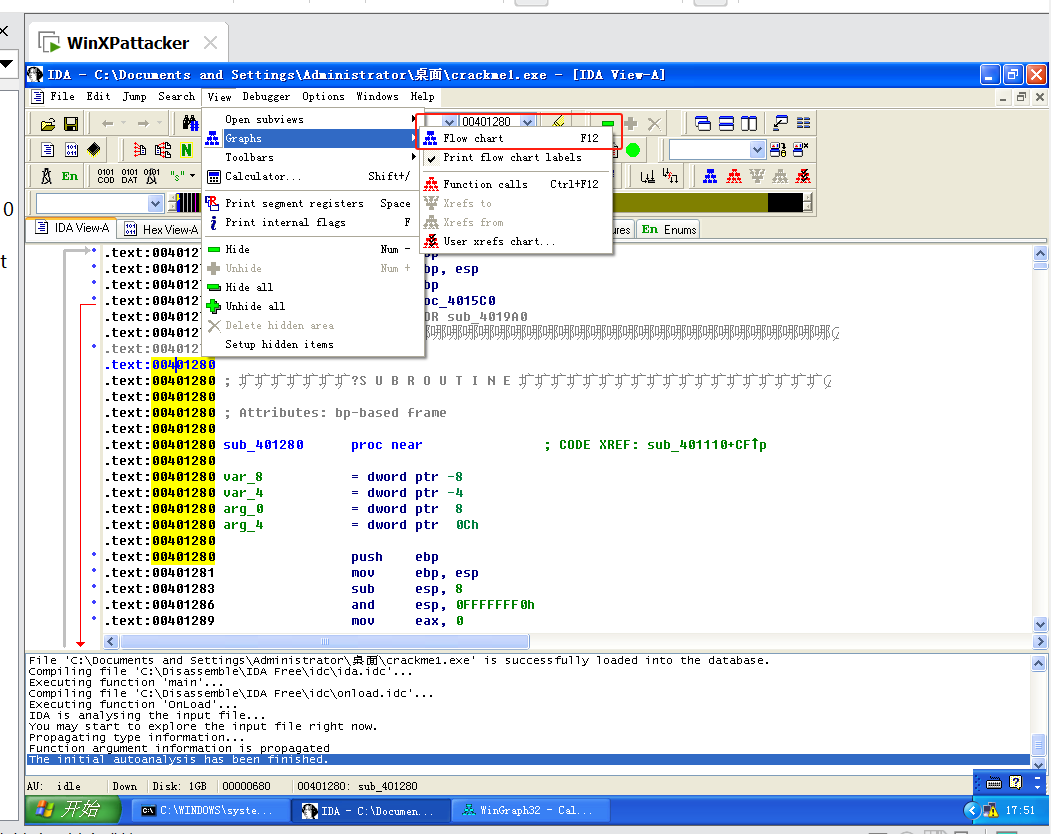Open User xrefs chart dialog entry
The image size is (1051, 834).
(516, 241)
